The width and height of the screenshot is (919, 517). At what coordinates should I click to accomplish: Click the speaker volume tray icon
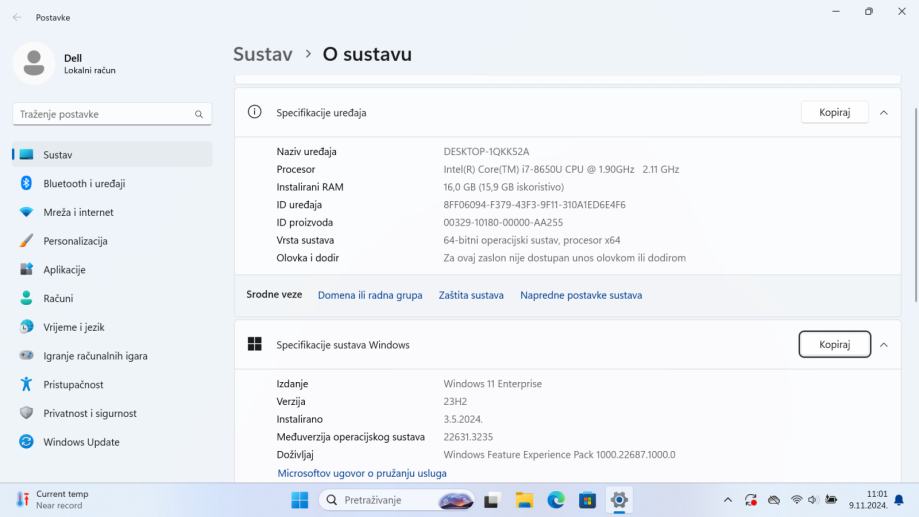812,500
